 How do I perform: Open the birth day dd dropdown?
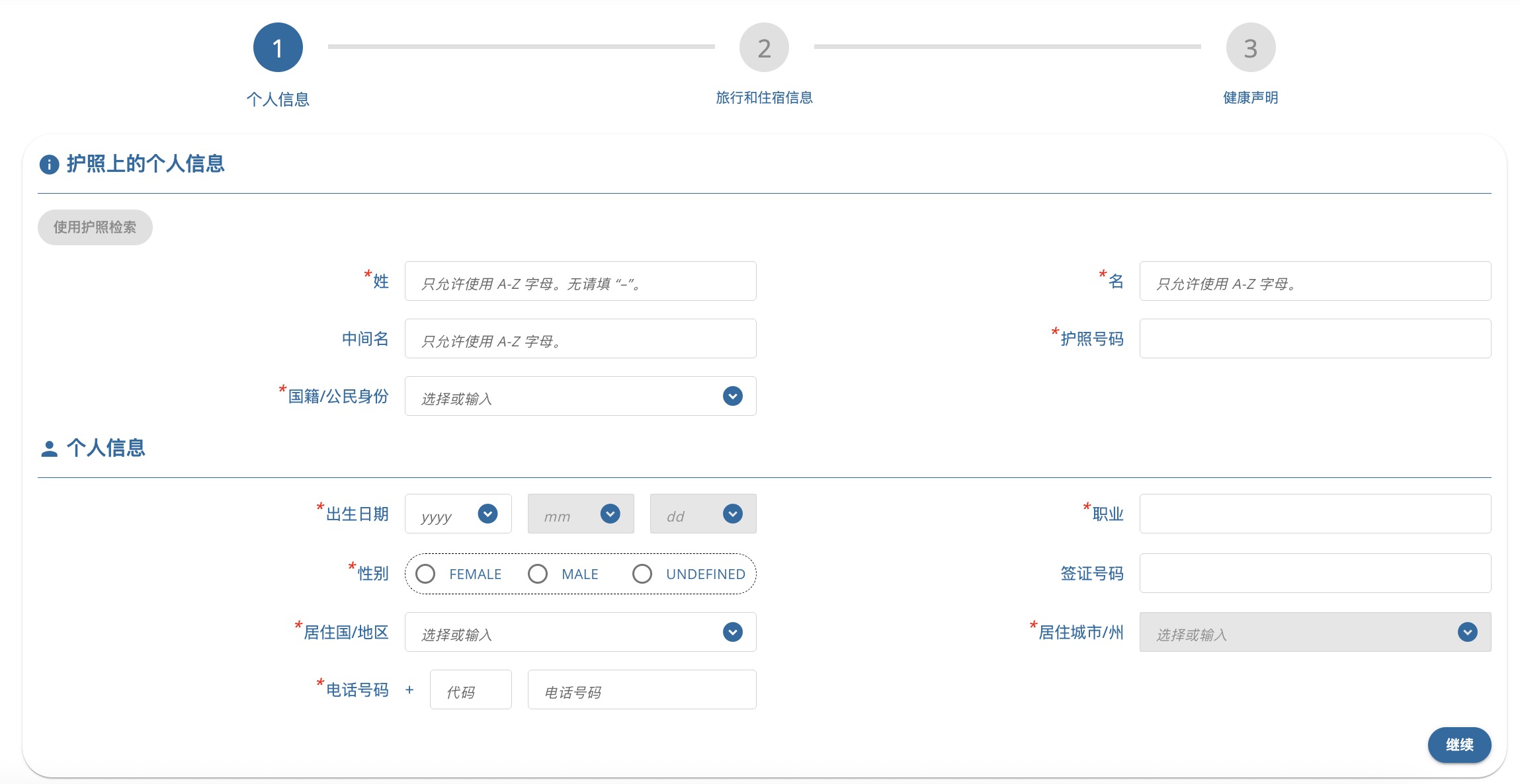pyautogui.click(x=702, y=514)
